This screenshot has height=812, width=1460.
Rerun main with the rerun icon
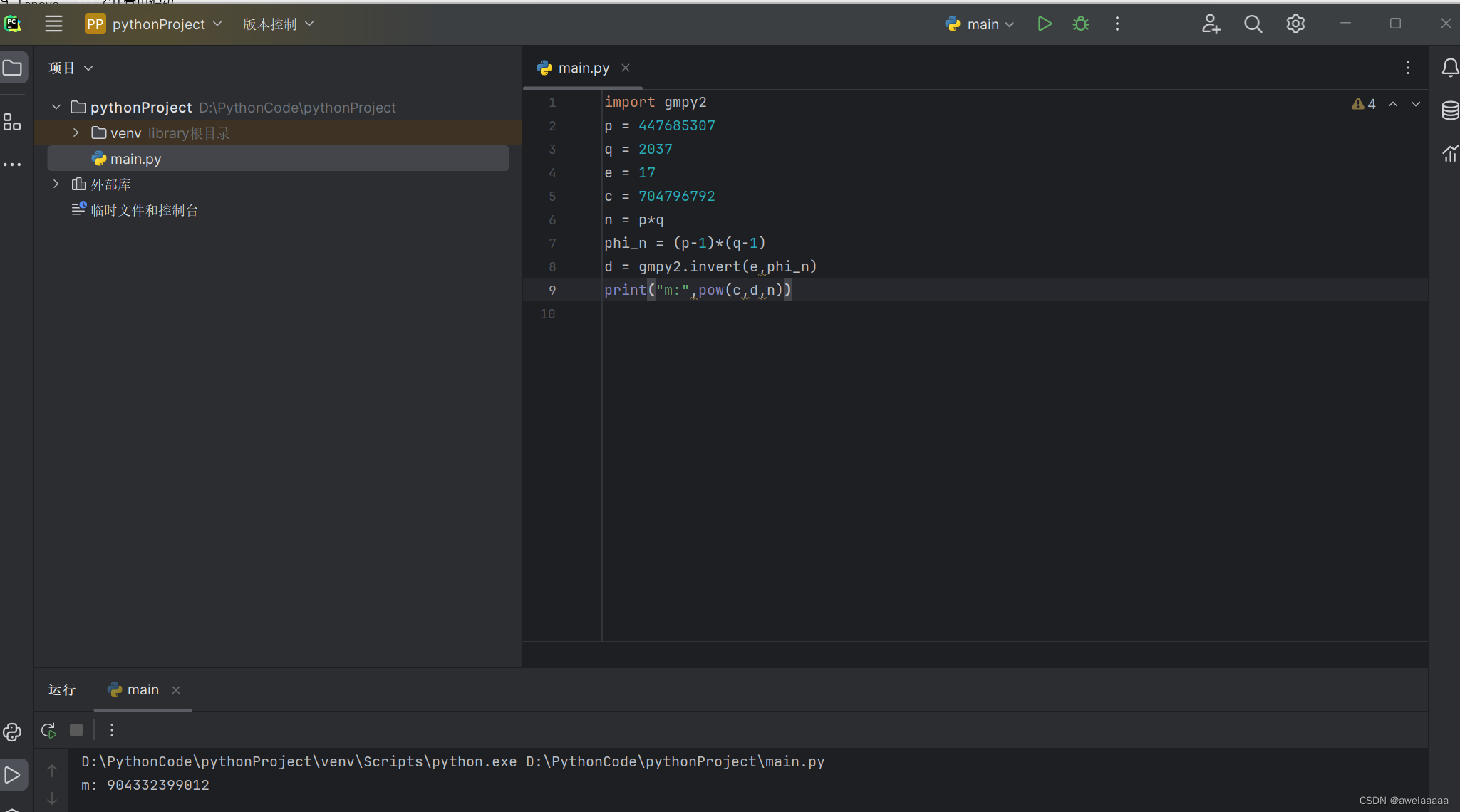tap(48, 730)
